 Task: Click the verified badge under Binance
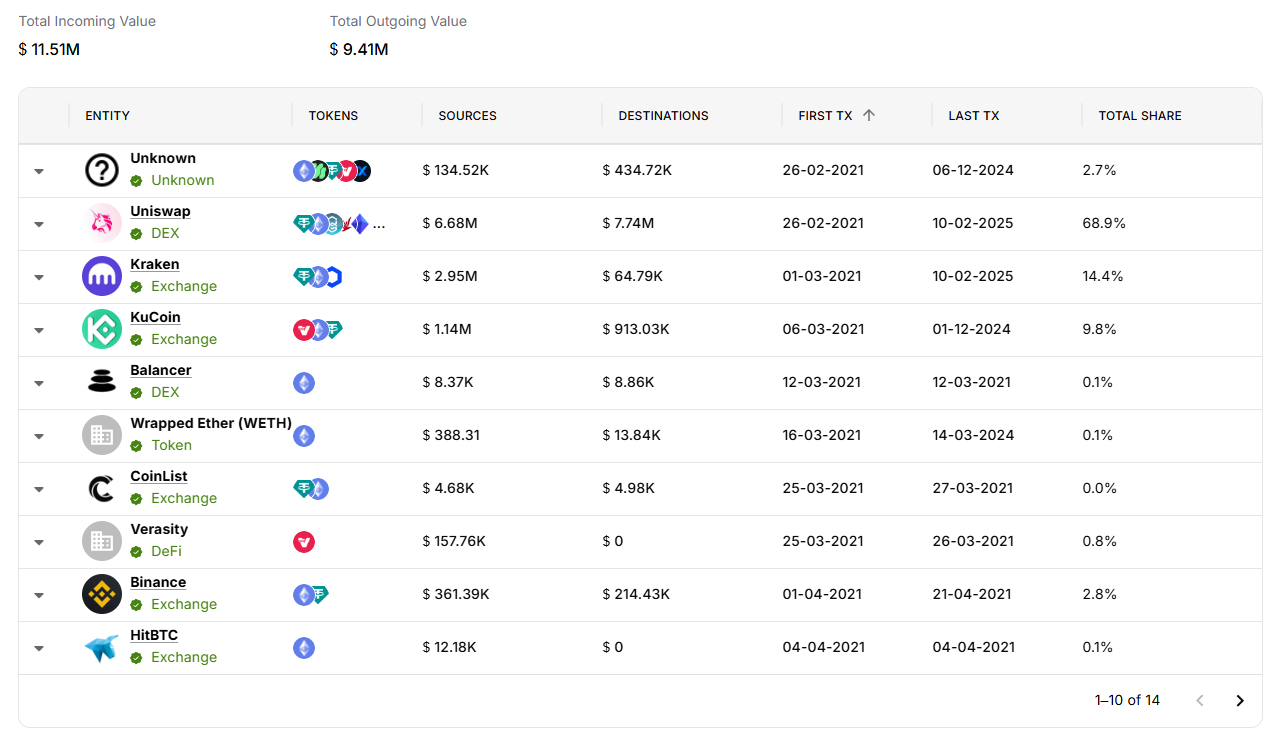(x=136, y=605)
